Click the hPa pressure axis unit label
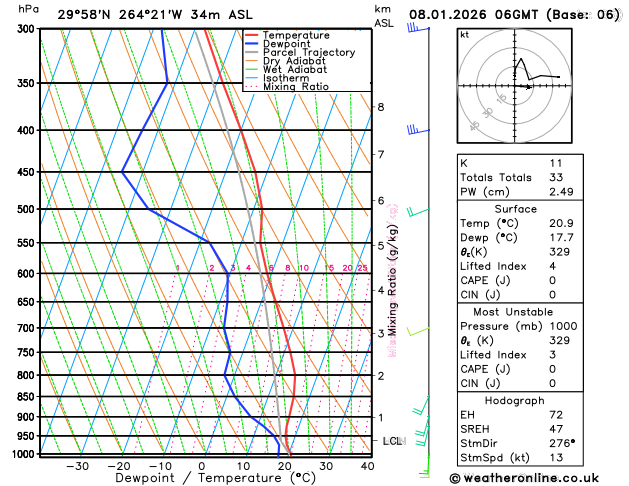 click(28, 9)
